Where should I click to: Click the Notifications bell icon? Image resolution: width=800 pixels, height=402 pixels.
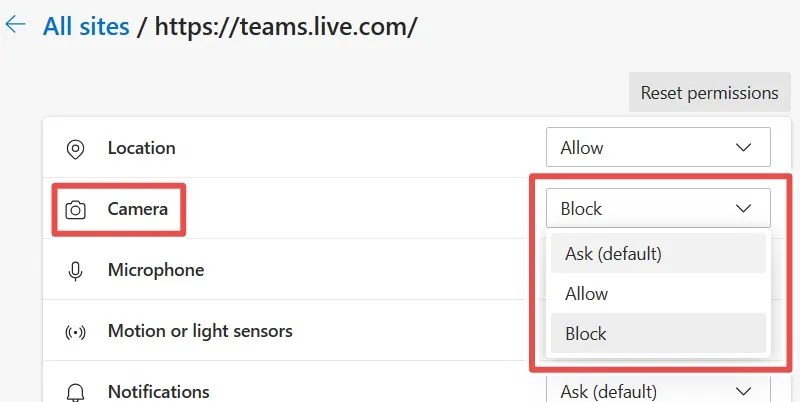[x=75, y=391]
